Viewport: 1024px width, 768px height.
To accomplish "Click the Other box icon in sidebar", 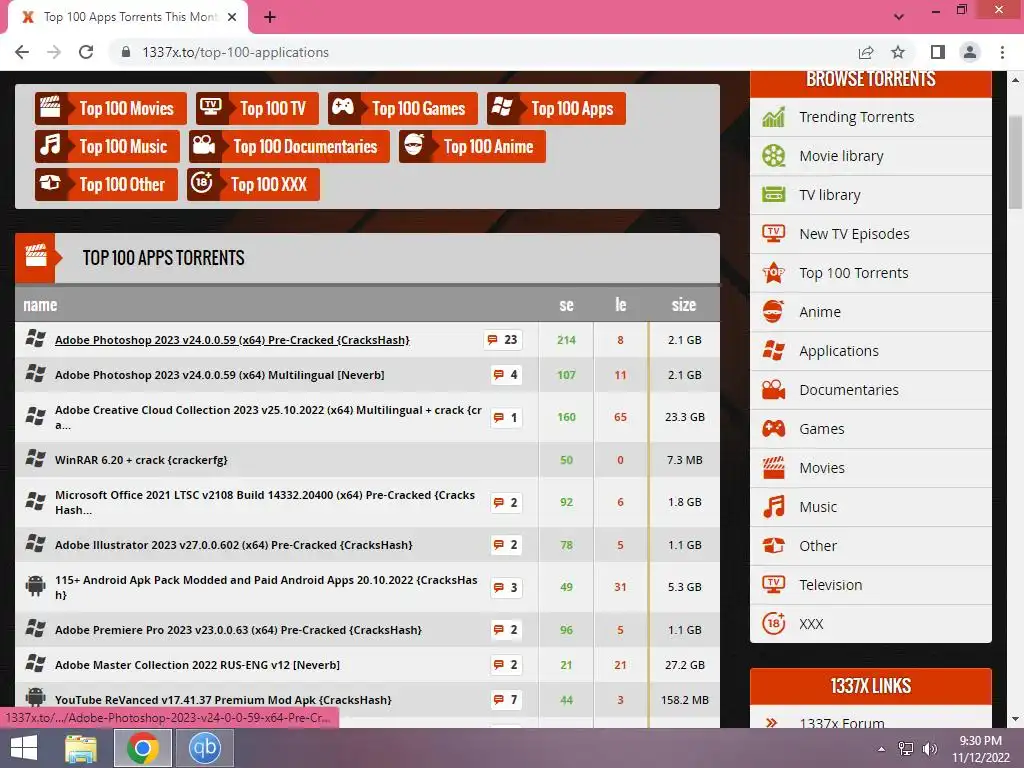I will click(774, 546).
